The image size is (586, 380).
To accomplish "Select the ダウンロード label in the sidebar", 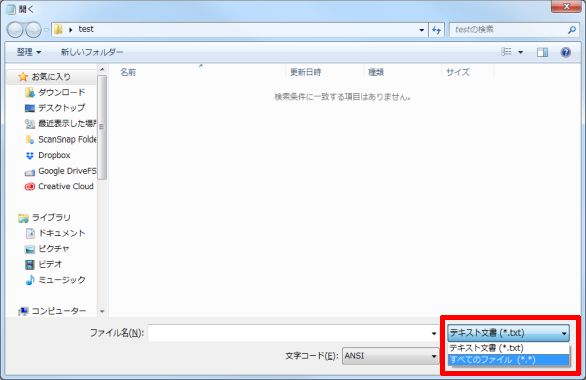I will click(x=62, y=92).
